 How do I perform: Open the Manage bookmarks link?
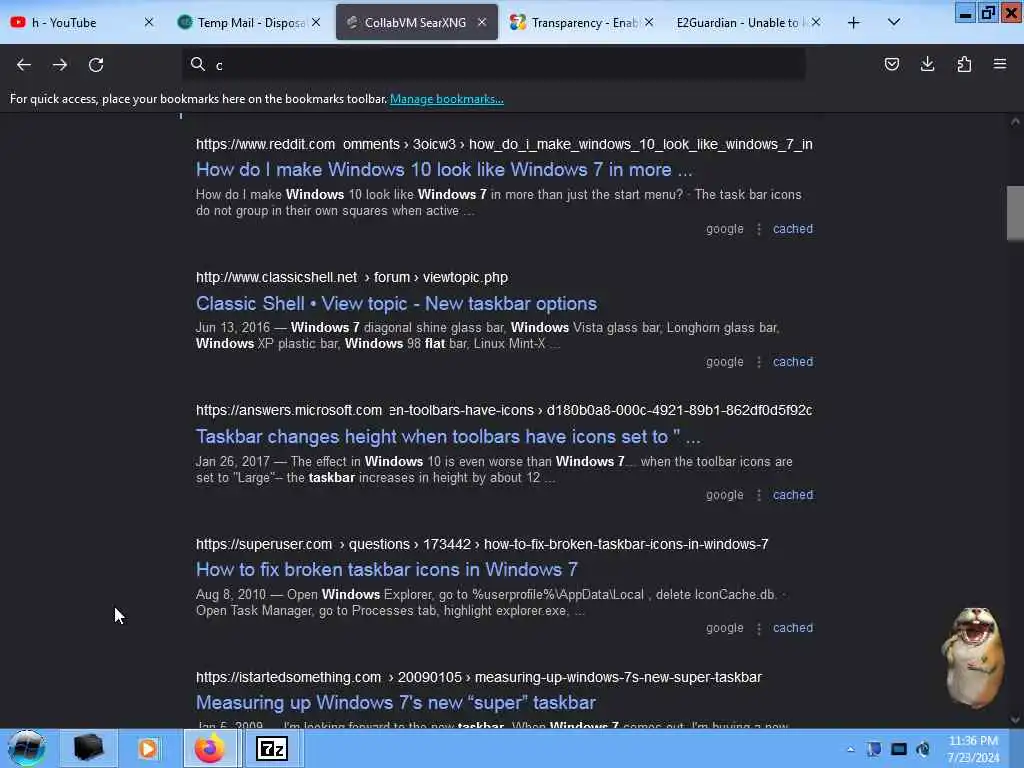(447, 99)
